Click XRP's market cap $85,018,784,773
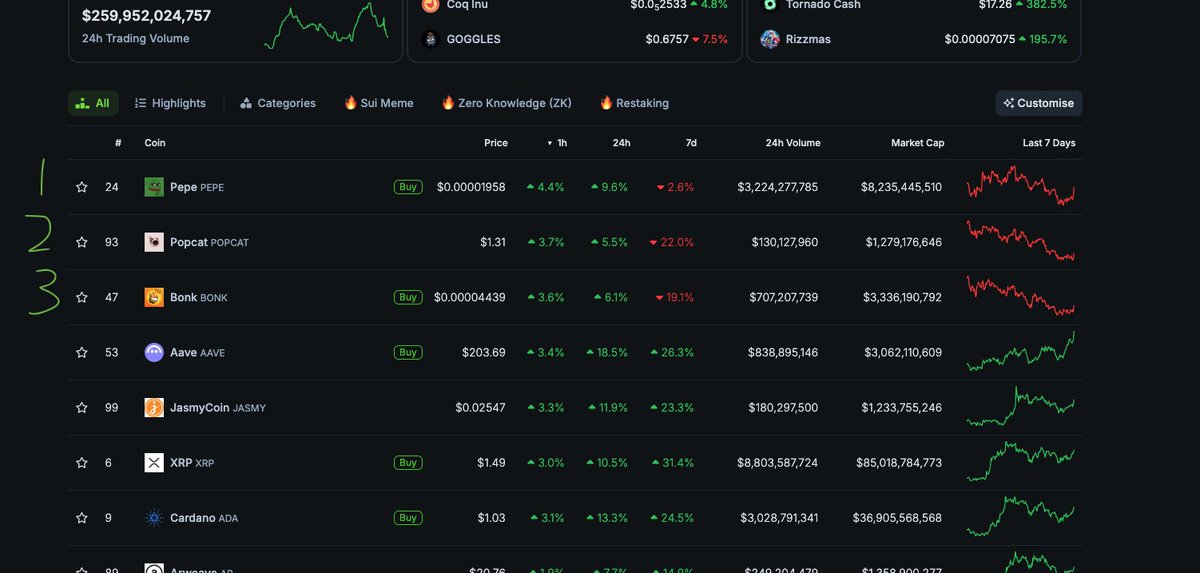 [x=899, y=462]
